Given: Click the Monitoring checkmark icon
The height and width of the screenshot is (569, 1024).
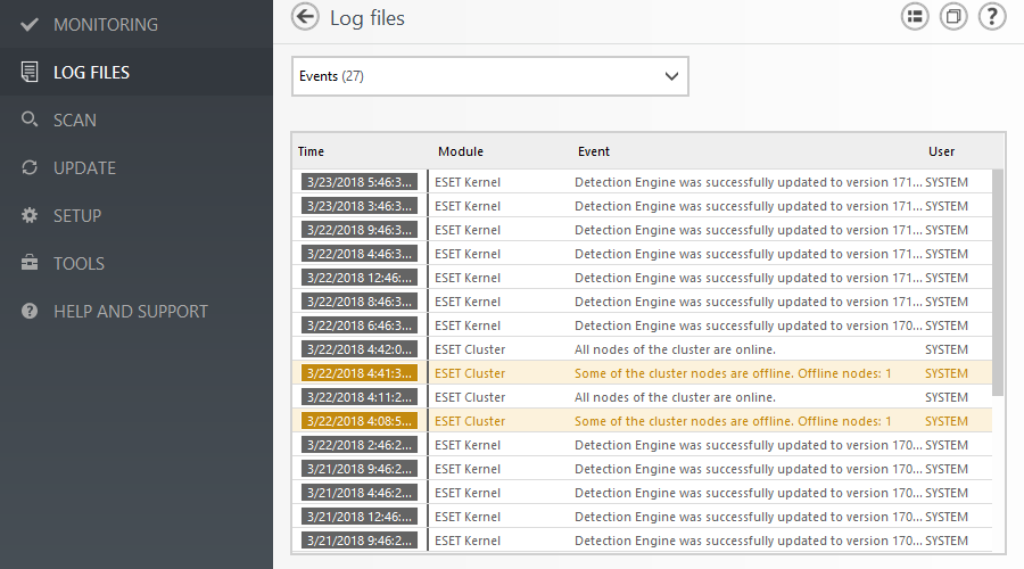Looking at the screenshot, I should (x=29, y=25).
